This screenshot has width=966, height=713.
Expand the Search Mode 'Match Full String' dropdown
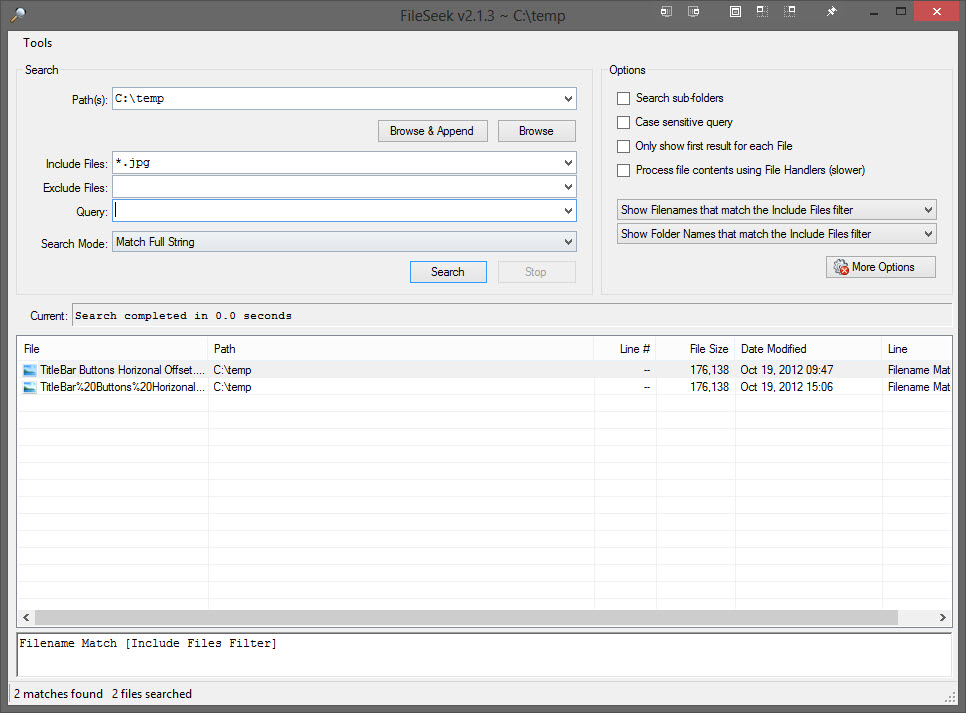(x=568, y=242)
